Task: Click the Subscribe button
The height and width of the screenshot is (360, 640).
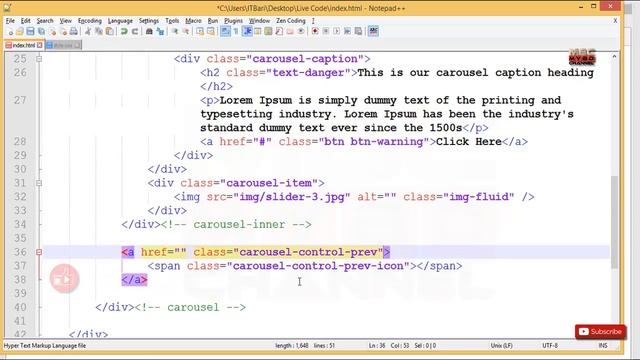Action: tap(600, 331)
